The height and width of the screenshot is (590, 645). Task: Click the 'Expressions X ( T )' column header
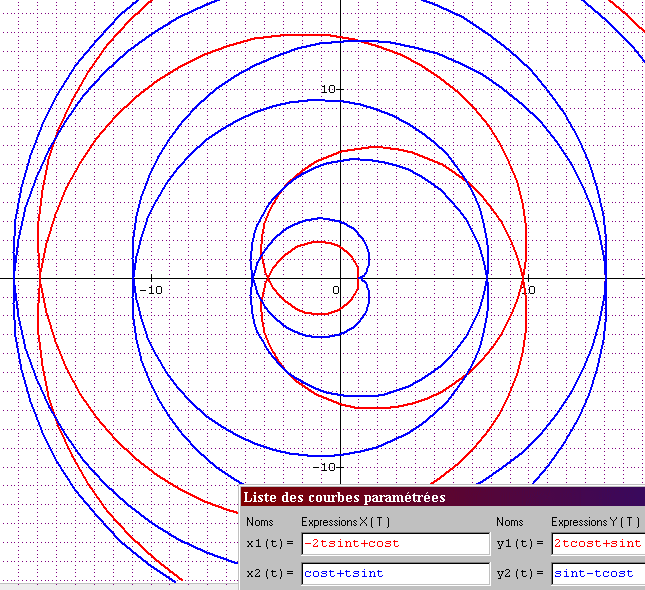tap(346, 522)
